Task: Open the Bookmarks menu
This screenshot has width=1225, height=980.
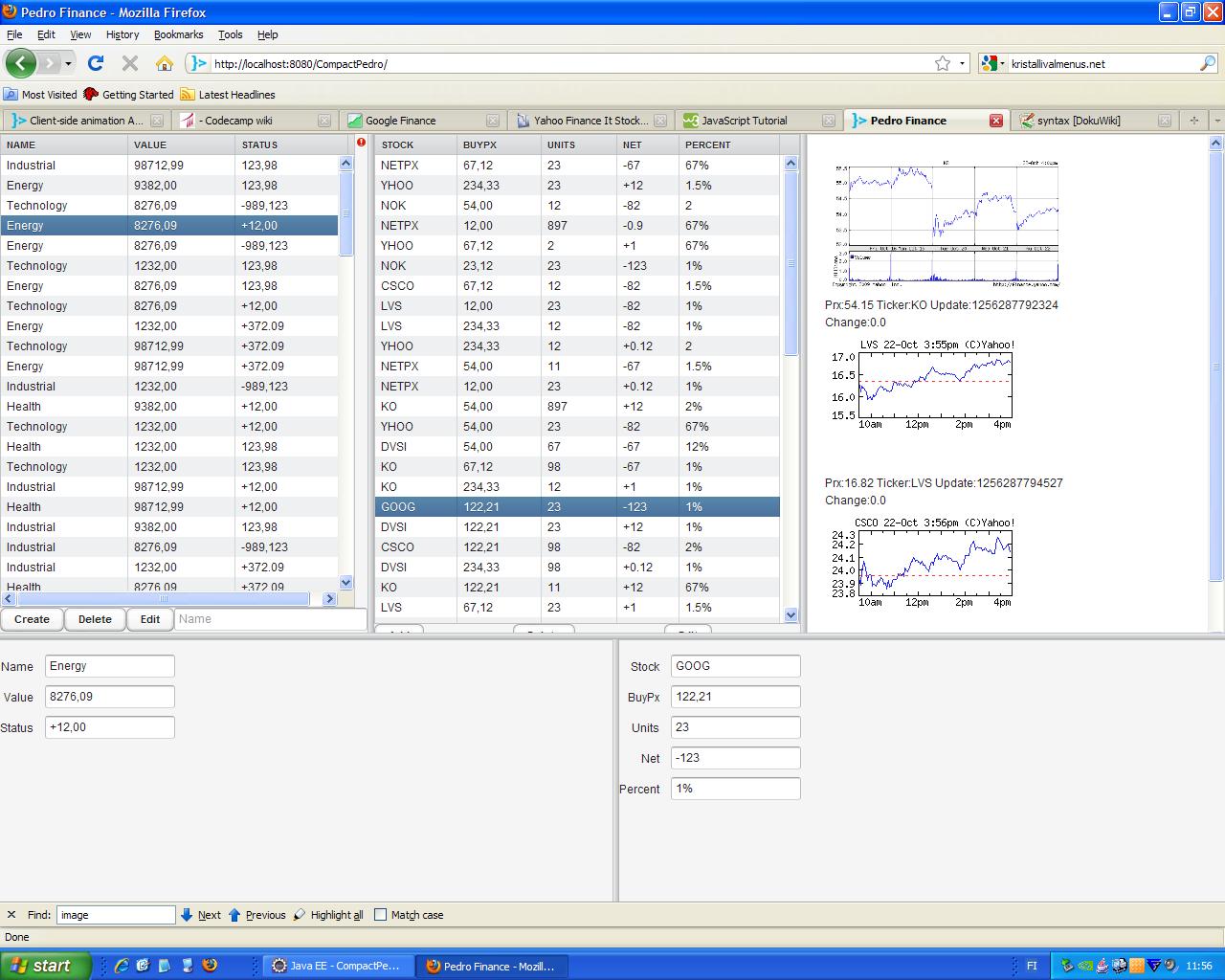Action: pos(178,34)
